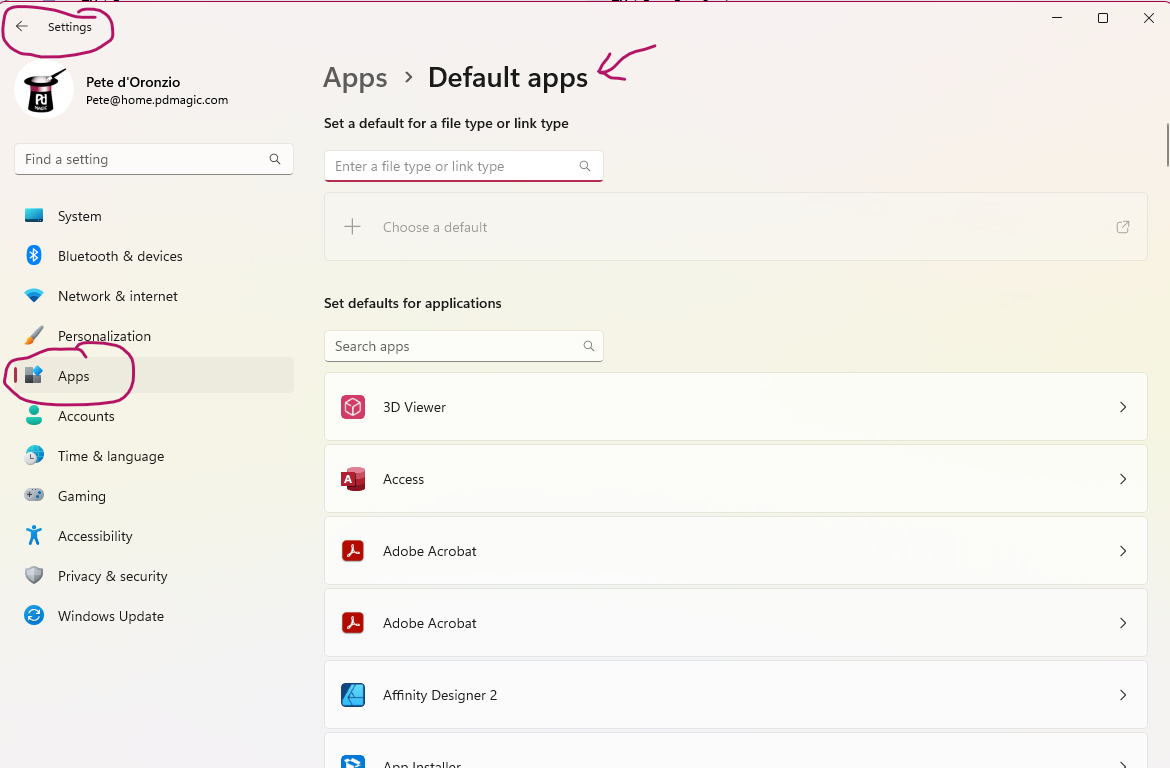Viewport: 1170px width, 768px height.
Task: Click the Time & language globe icon
Action: pyautogui.click(x=34, y=456)
